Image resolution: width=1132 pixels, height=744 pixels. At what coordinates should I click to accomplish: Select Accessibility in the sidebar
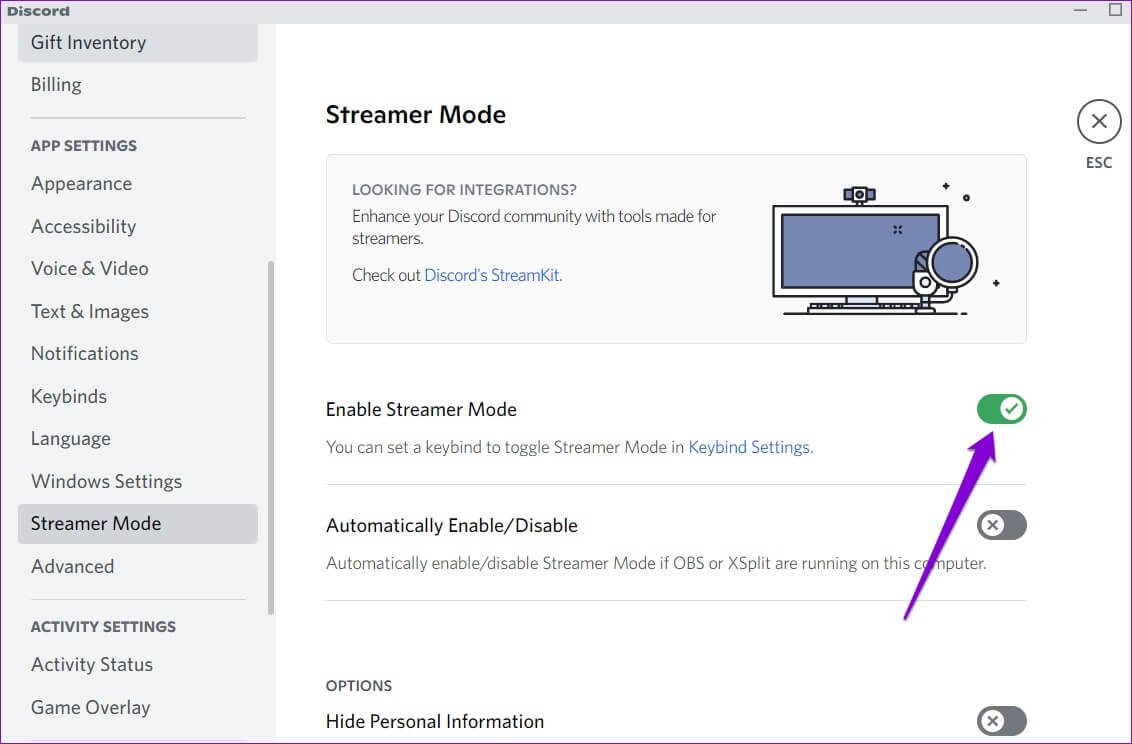(138, 227)
